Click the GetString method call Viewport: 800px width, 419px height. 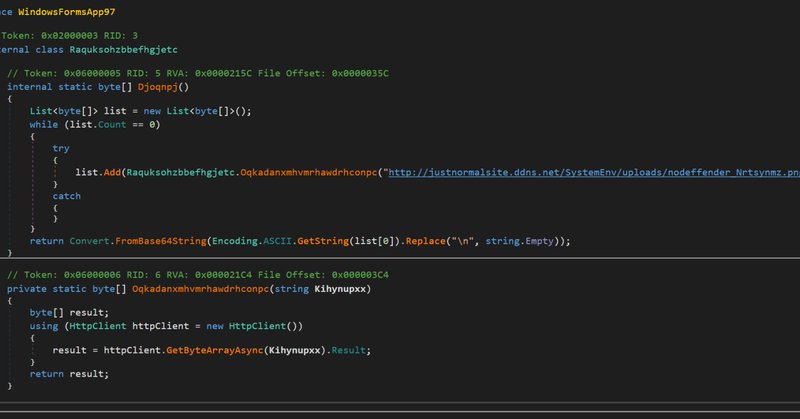pyautogui.click(x=322, y=241)
